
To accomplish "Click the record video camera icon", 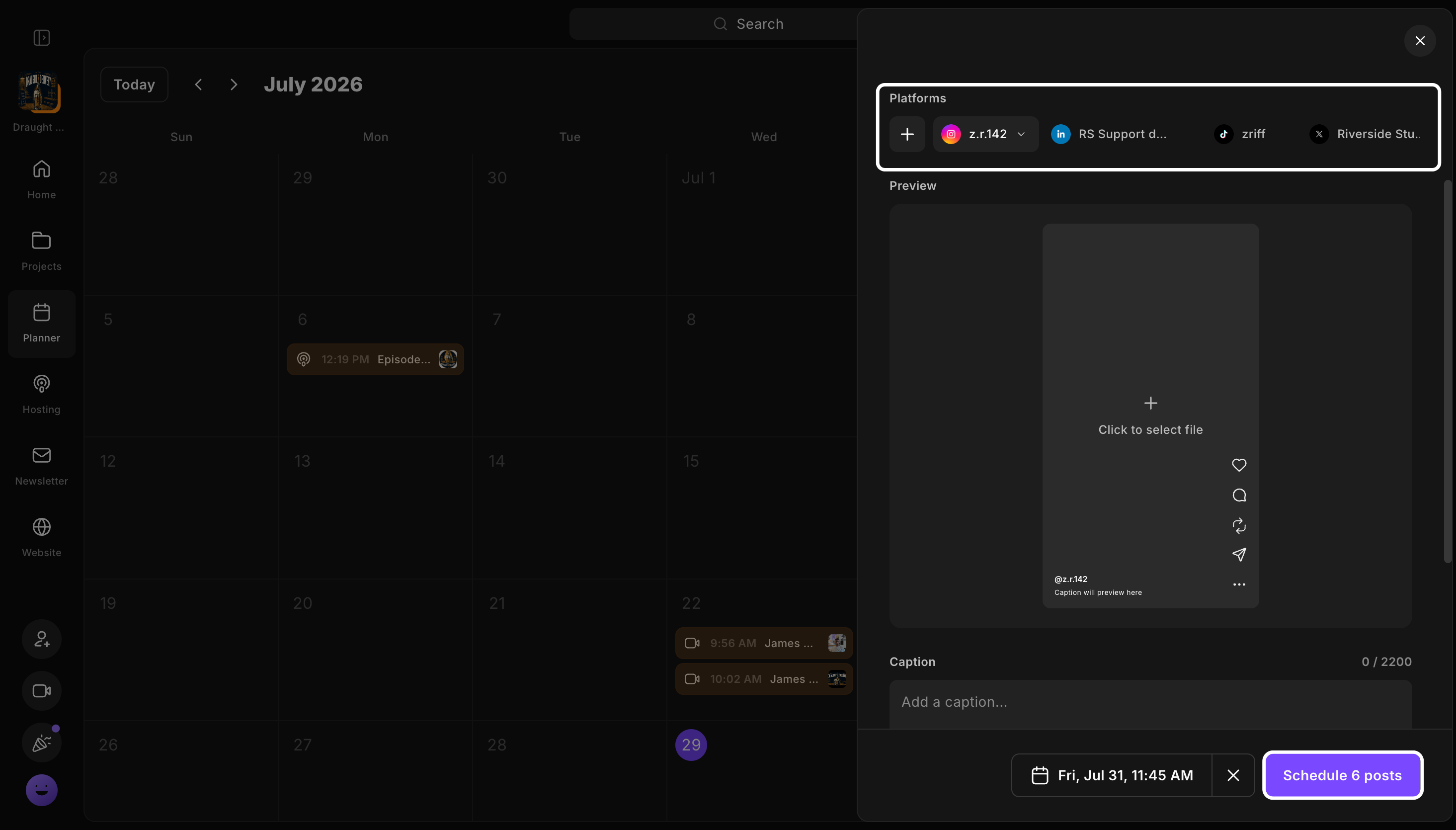I will [42, 691].
